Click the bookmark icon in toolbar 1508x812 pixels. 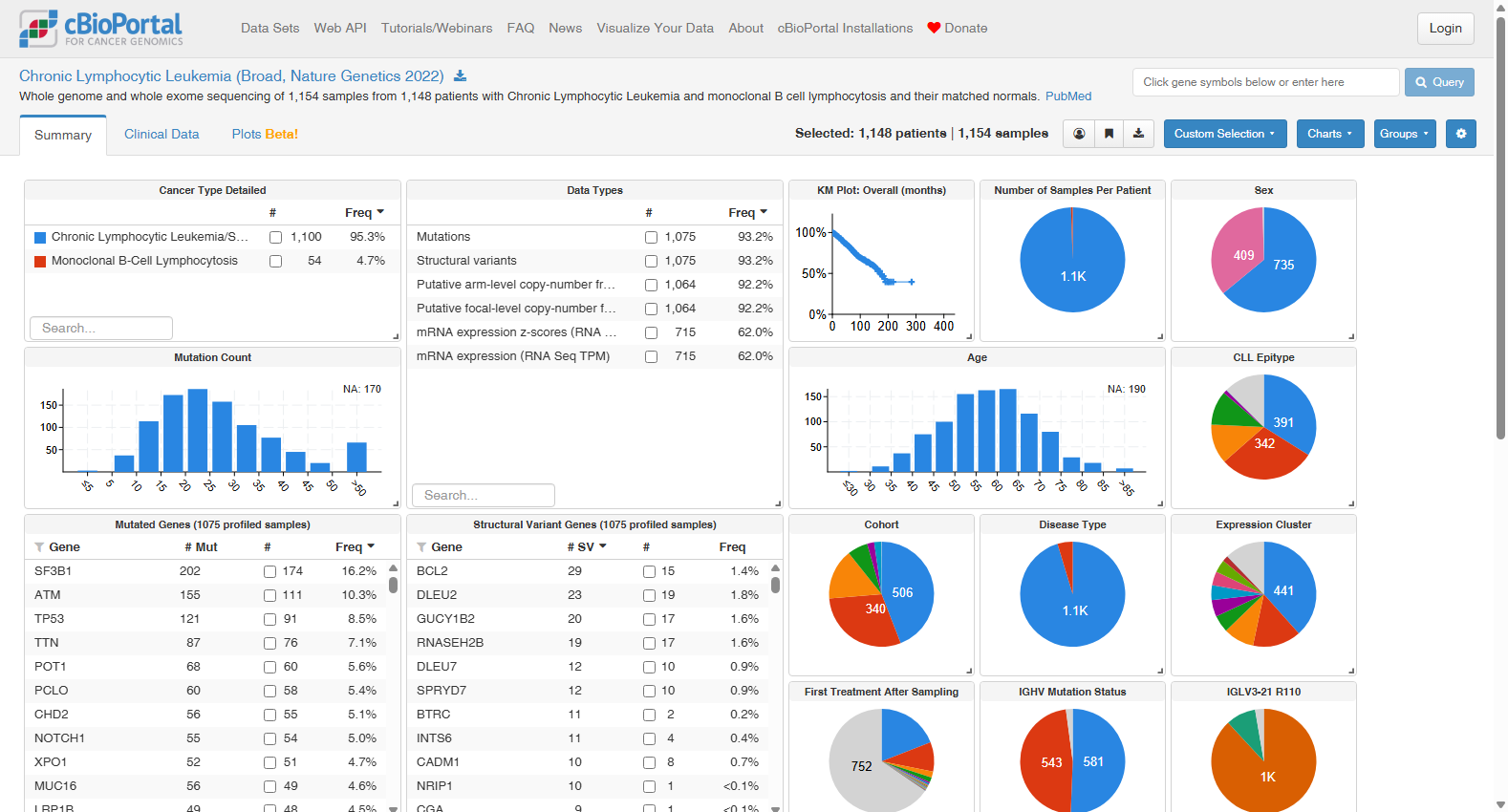tap(1109, 134)
